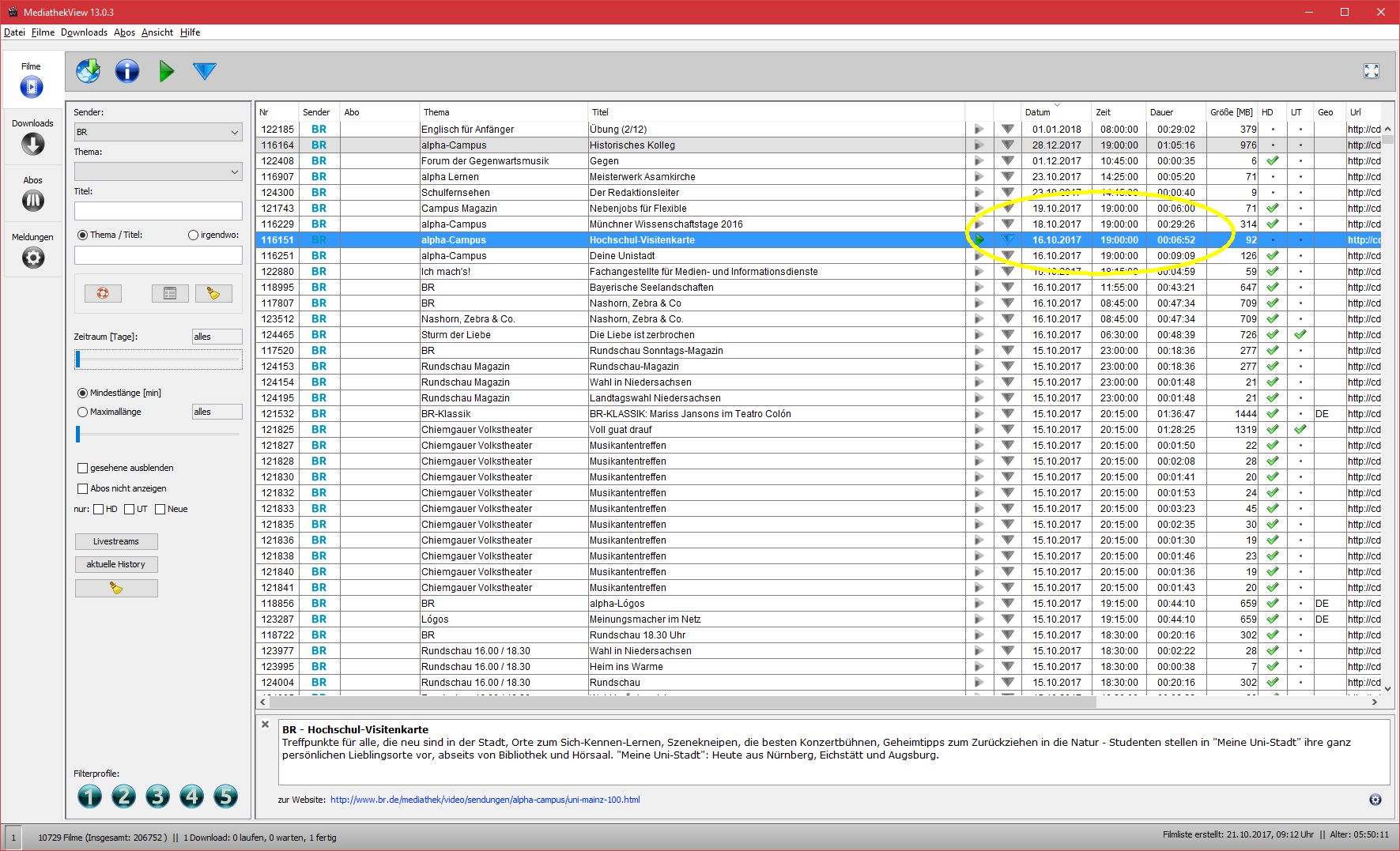Select filter profile number 3
The width and height of the screenshot is (1400, 851).
point(157,796)
